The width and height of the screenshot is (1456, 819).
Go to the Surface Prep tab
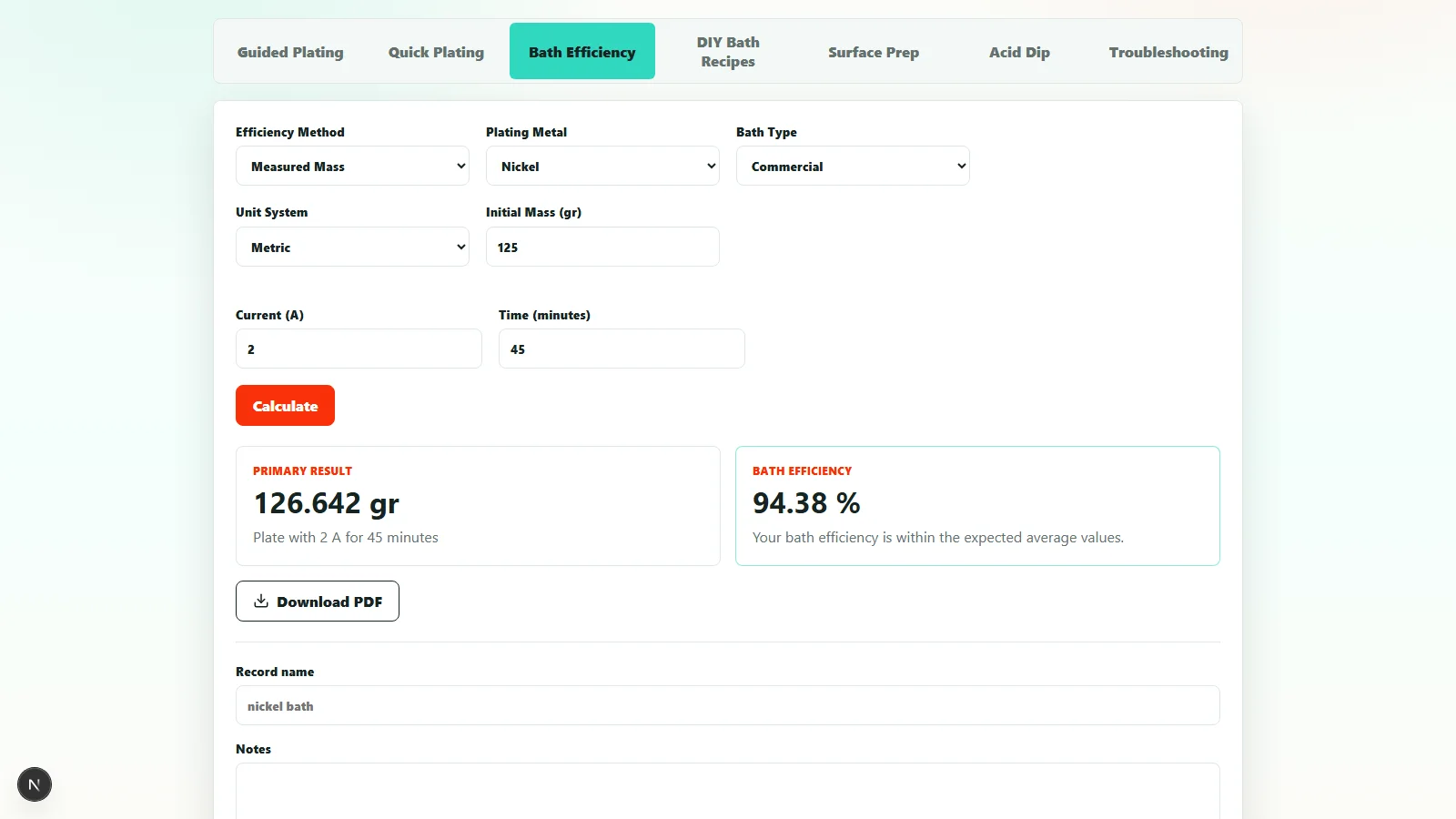point(874,52)
